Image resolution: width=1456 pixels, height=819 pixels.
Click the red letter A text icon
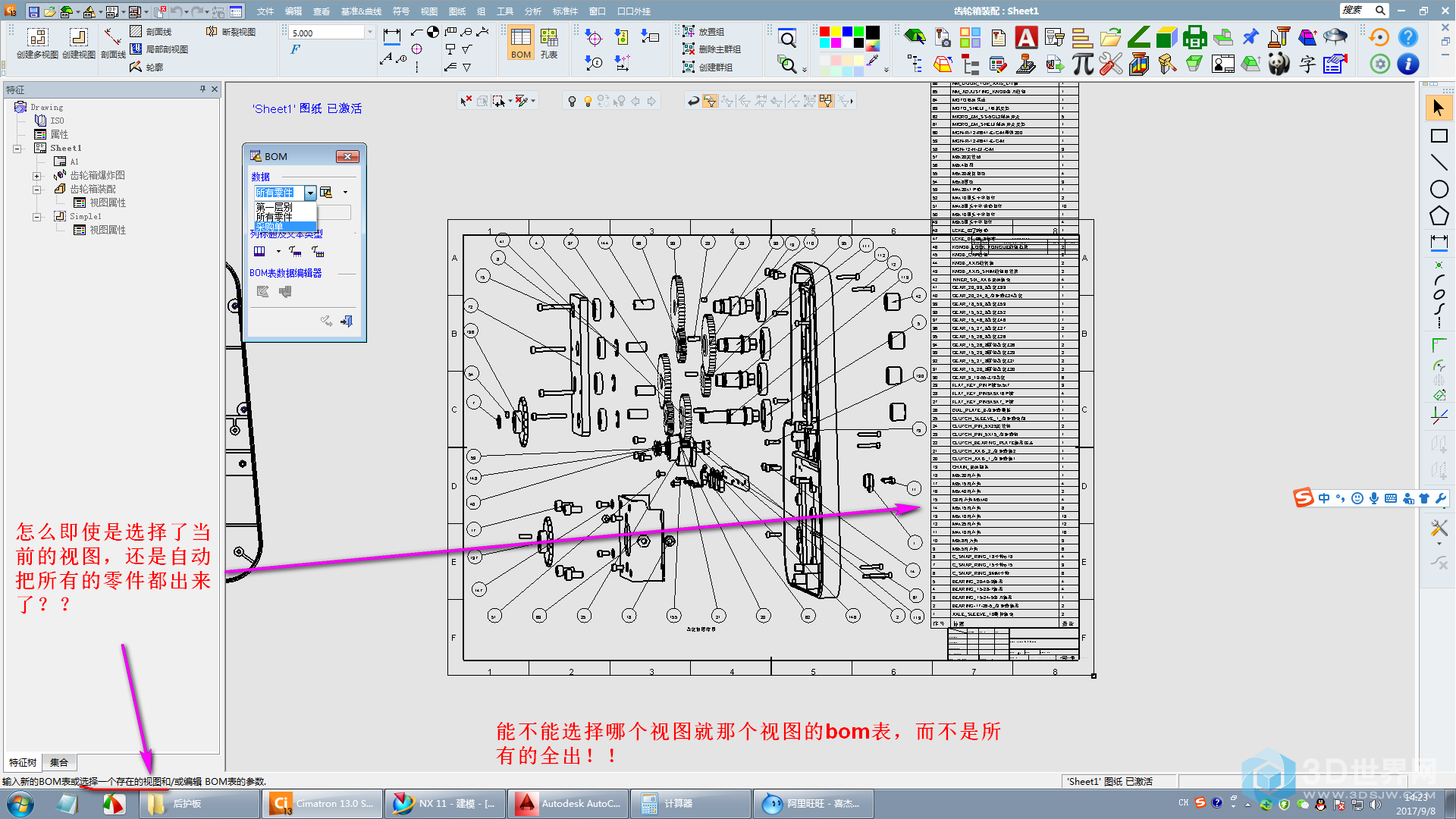(x=1026, y=37)
